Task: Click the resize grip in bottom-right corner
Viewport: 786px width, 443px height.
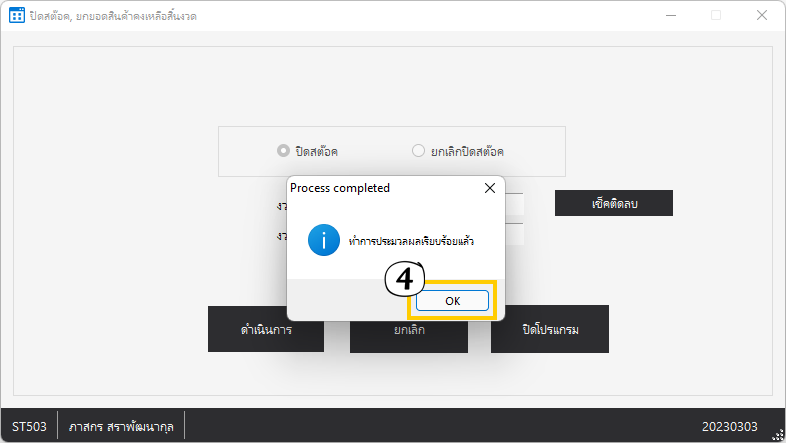Action: pos(778,436)
